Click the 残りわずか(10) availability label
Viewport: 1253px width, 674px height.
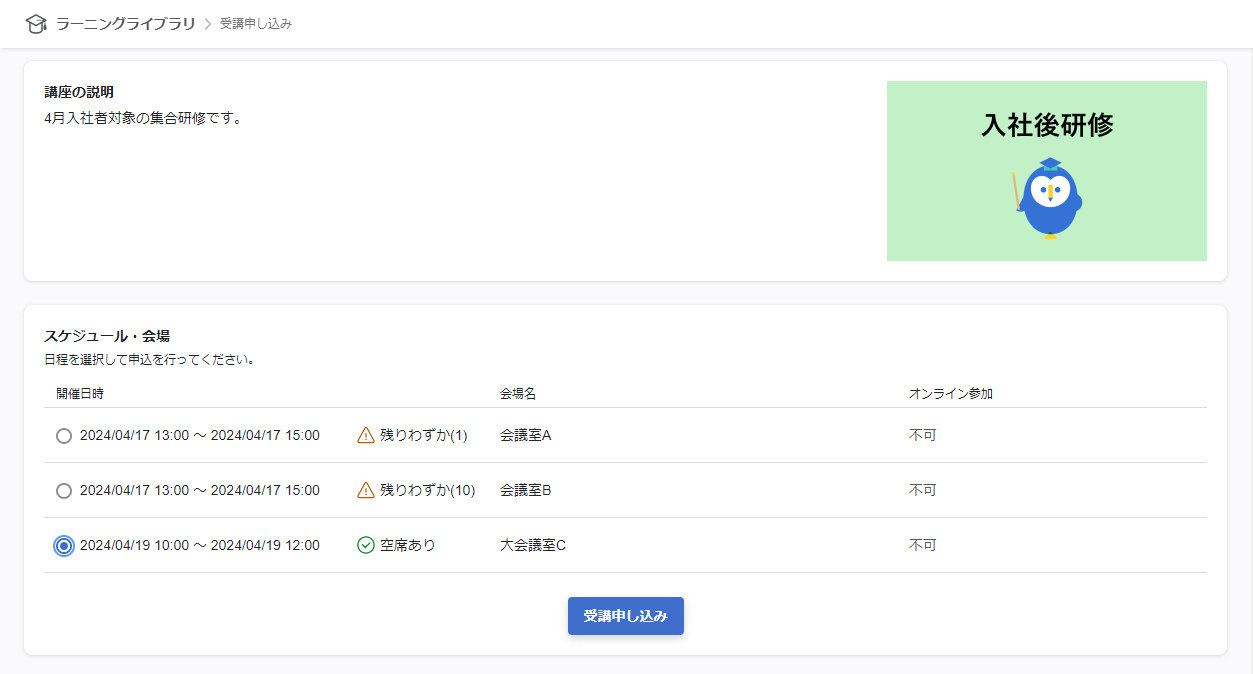pos(427,490)
